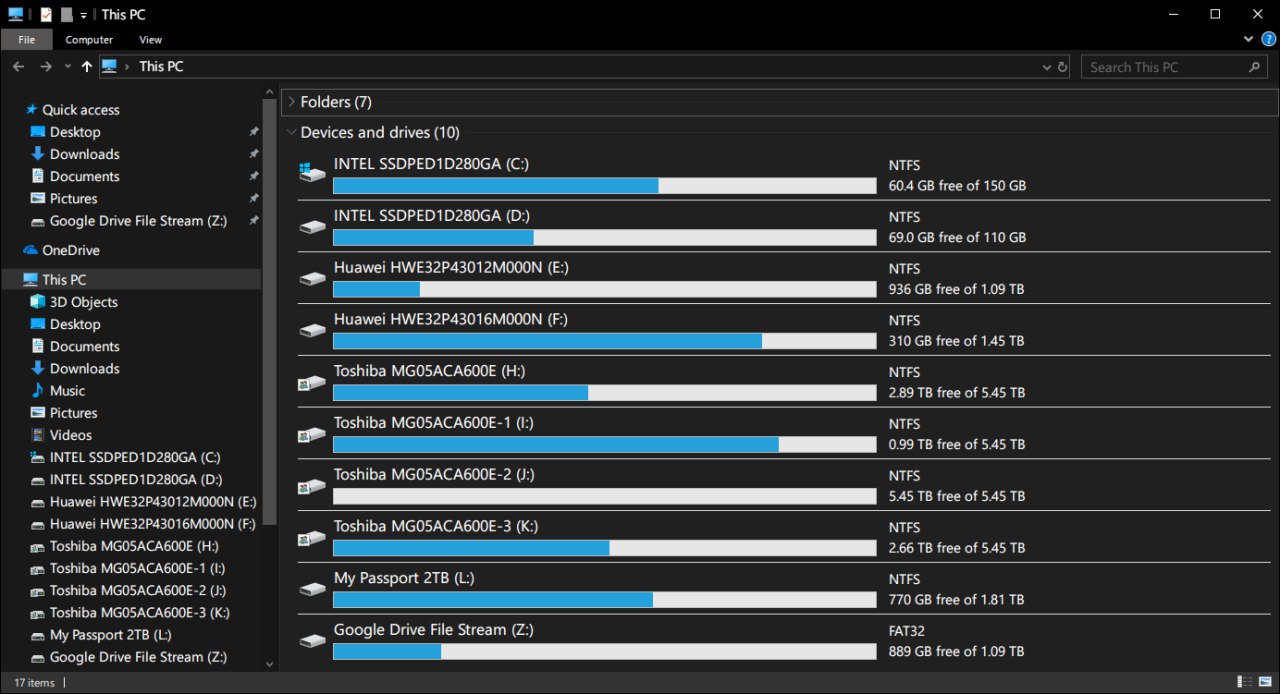Click the C: drive usage bar

(604, 185)
